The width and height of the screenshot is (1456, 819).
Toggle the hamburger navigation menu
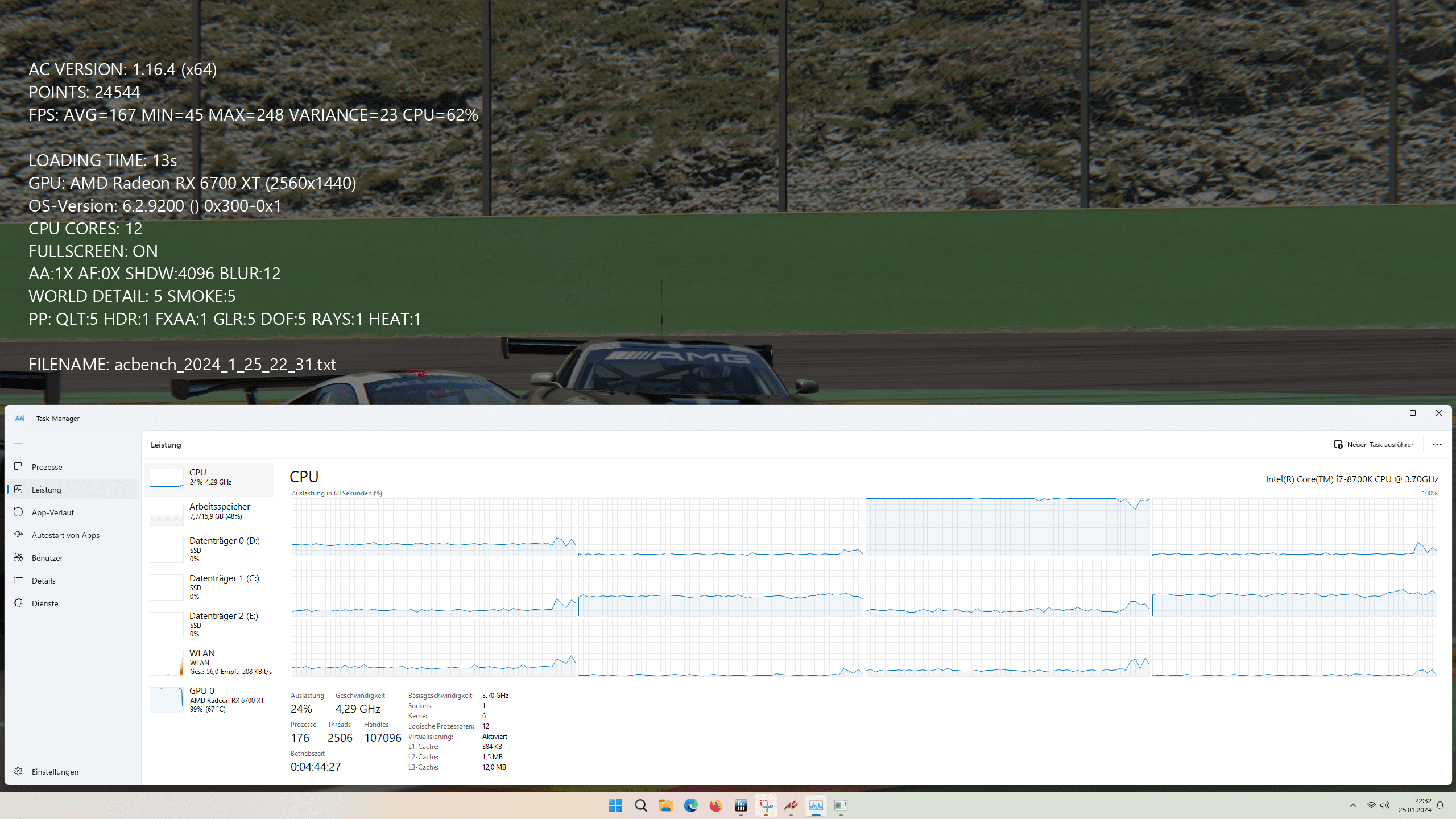click(18, 444)
